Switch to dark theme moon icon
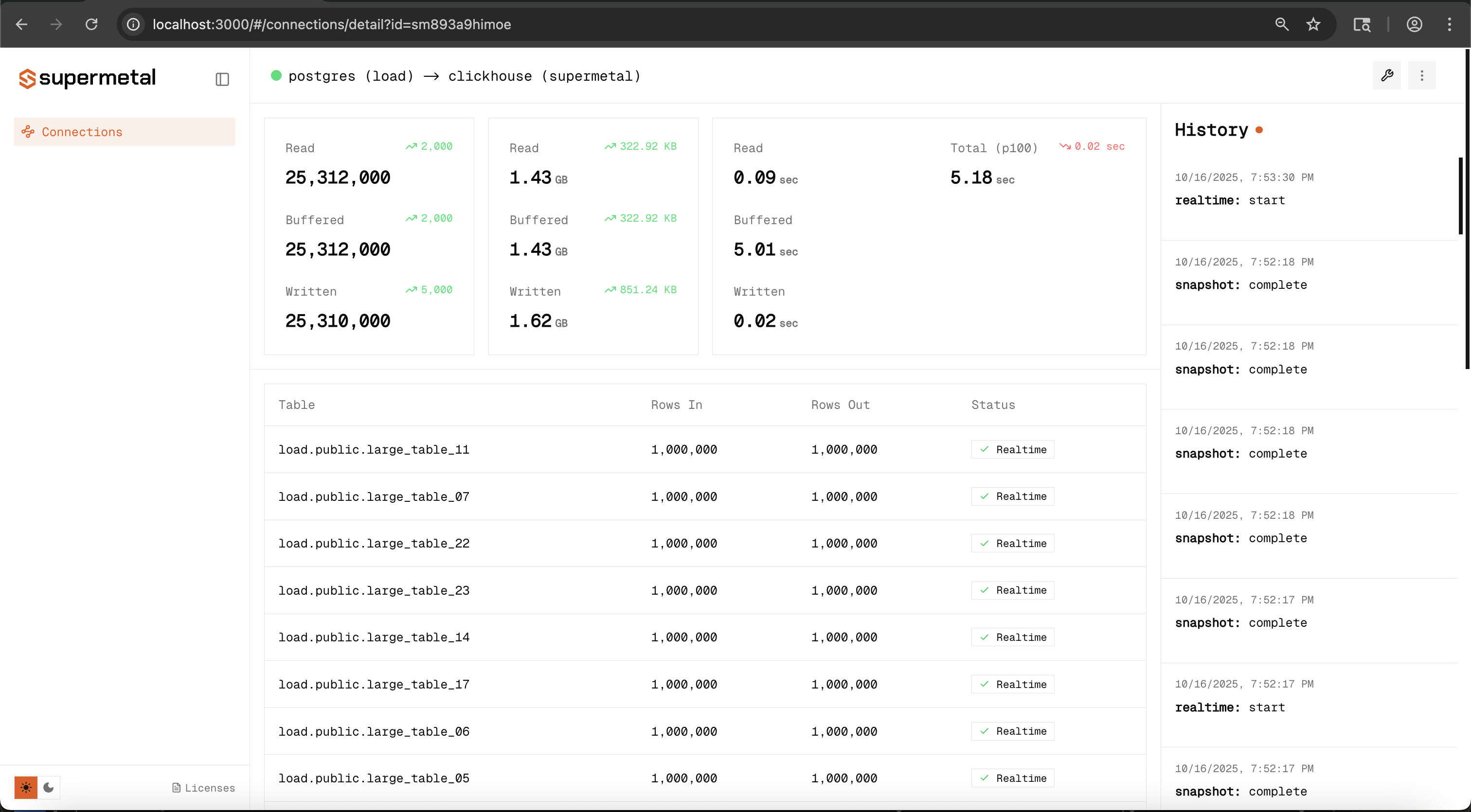 [49, 788]
